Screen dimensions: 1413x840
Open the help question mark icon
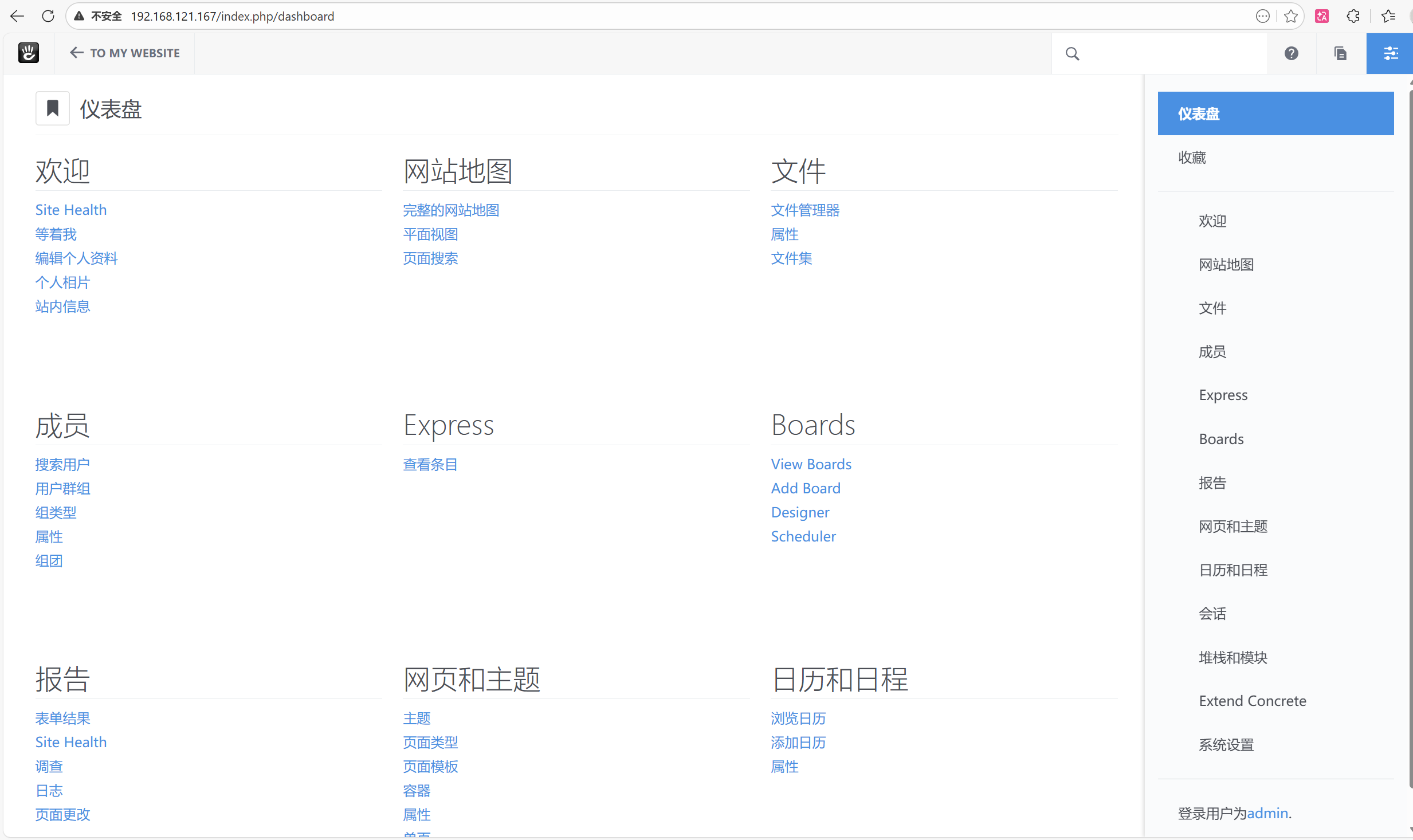tap(1291, 53)
